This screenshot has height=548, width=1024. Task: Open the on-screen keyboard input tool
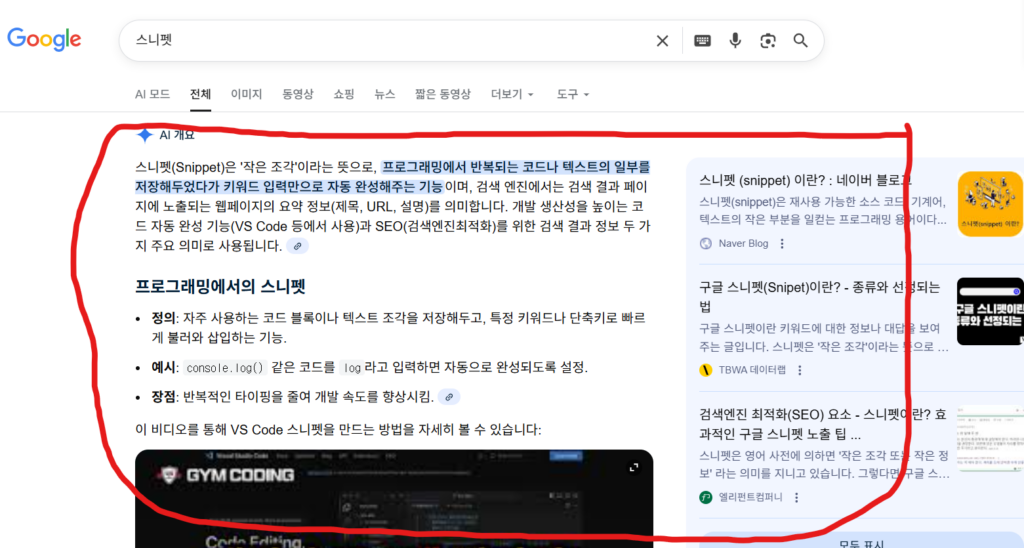pos(702,41)
